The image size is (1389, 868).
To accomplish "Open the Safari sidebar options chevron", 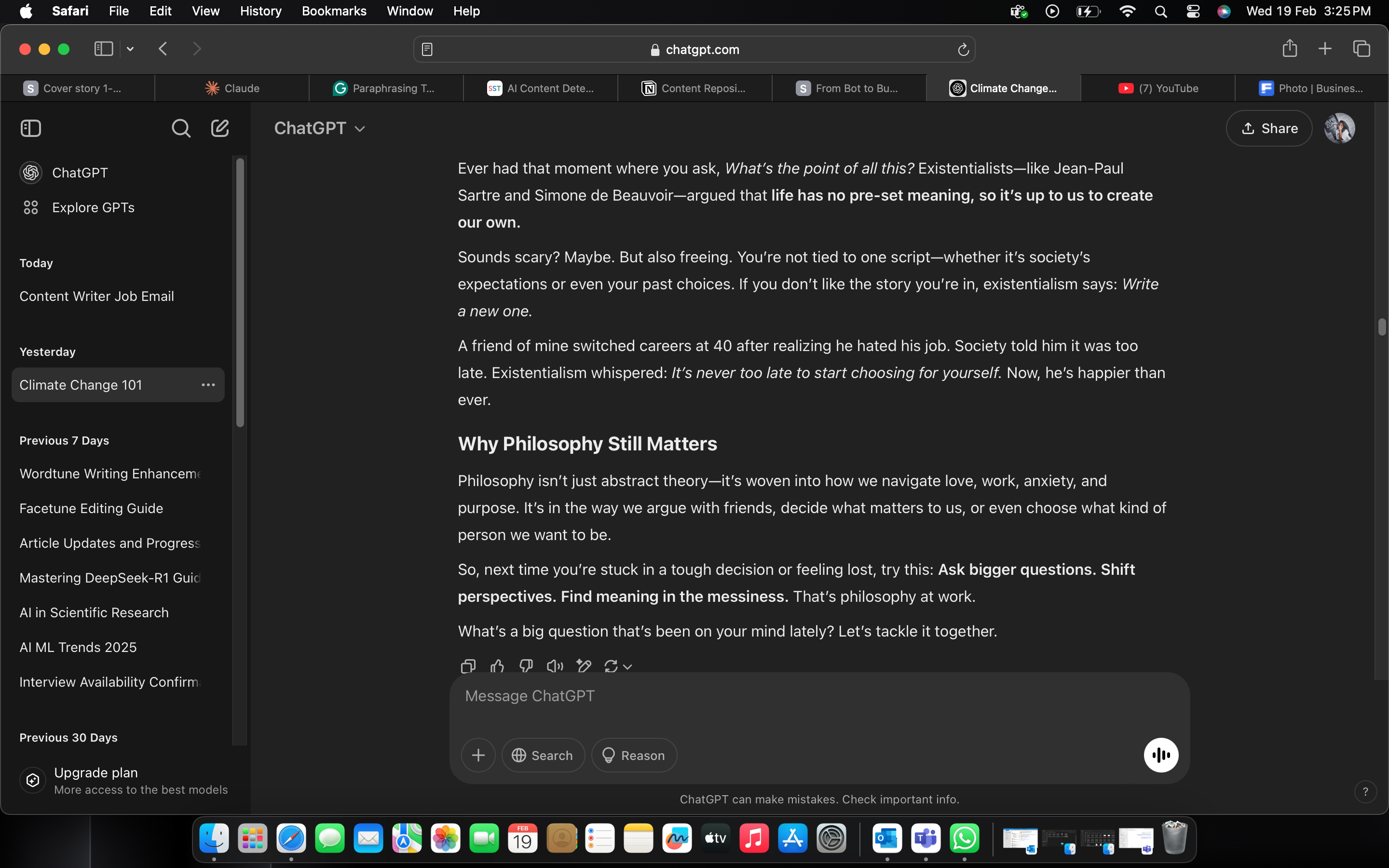I will pos(130,49).
